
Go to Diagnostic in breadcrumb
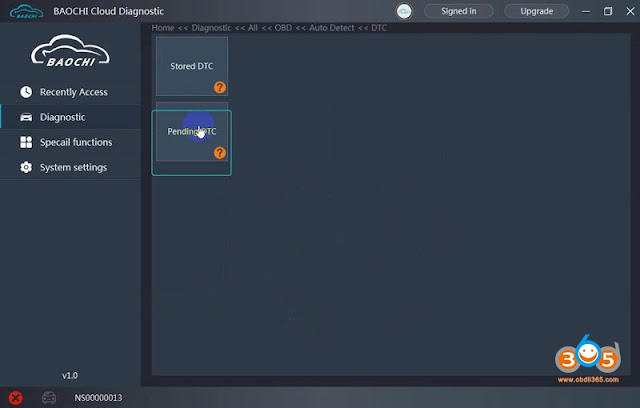(211, 28)
